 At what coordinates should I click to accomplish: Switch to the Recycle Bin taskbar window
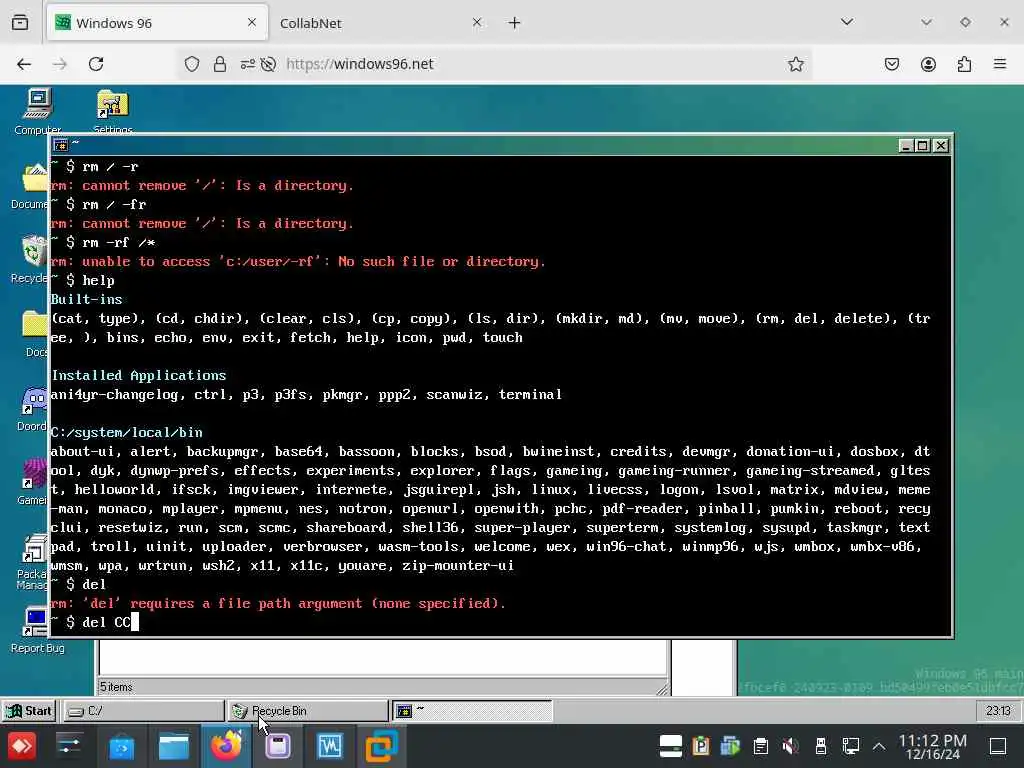[x=308, y=711]
